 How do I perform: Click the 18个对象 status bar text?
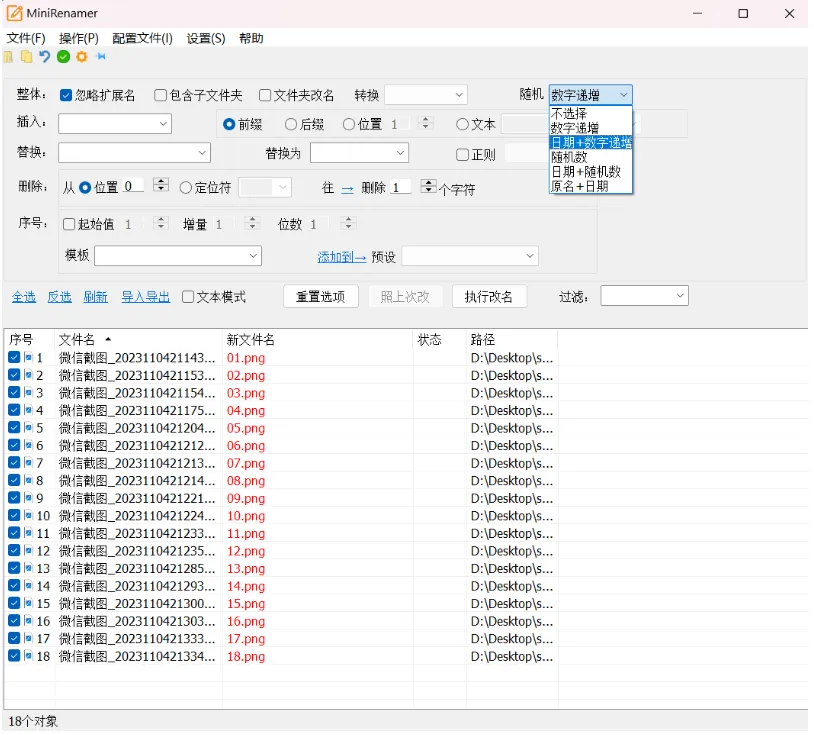(x=33, y=721)
